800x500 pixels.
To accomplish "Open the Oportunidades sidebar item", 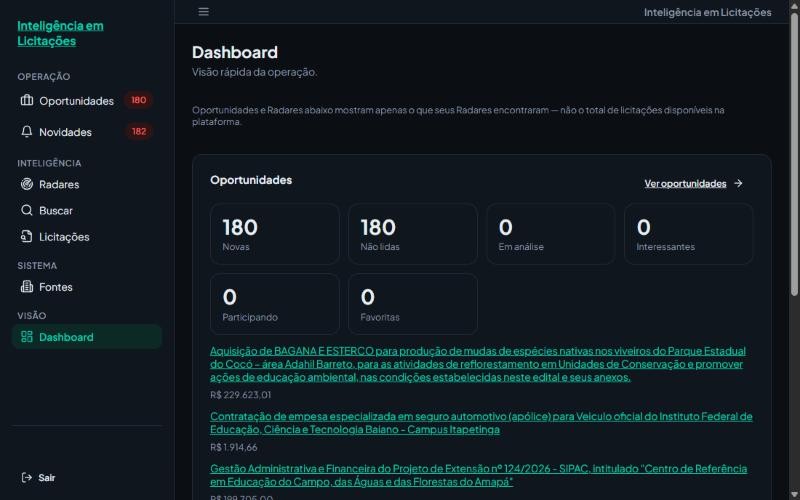I will (x=87, y=101).
